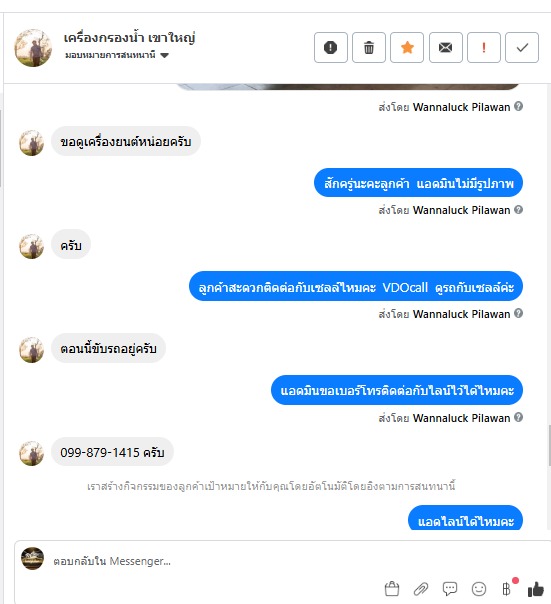551x604 pixels.
Task: Mark conversation as spam with exclamation circle icon
Action: click(331, 47)
